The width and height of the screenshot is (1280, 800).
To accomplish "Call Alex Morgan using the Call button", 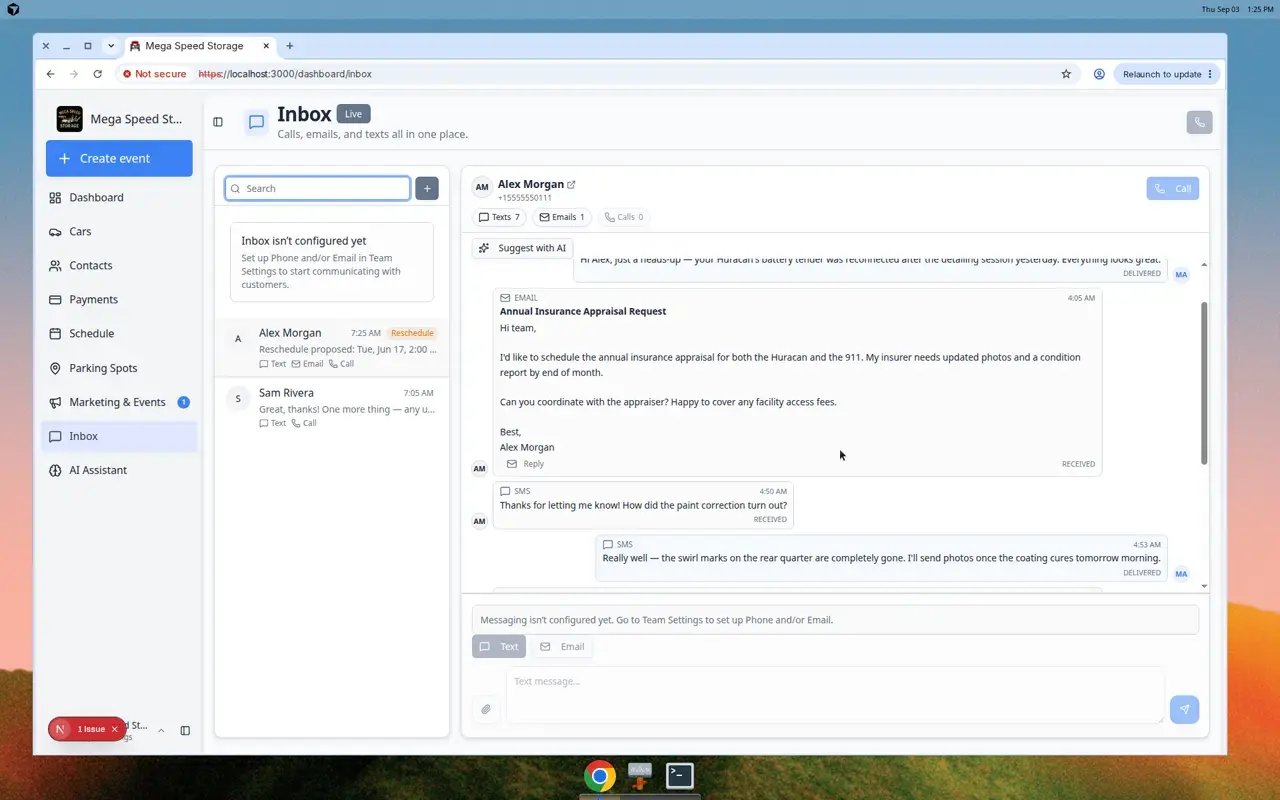I will pos(1173,188).
